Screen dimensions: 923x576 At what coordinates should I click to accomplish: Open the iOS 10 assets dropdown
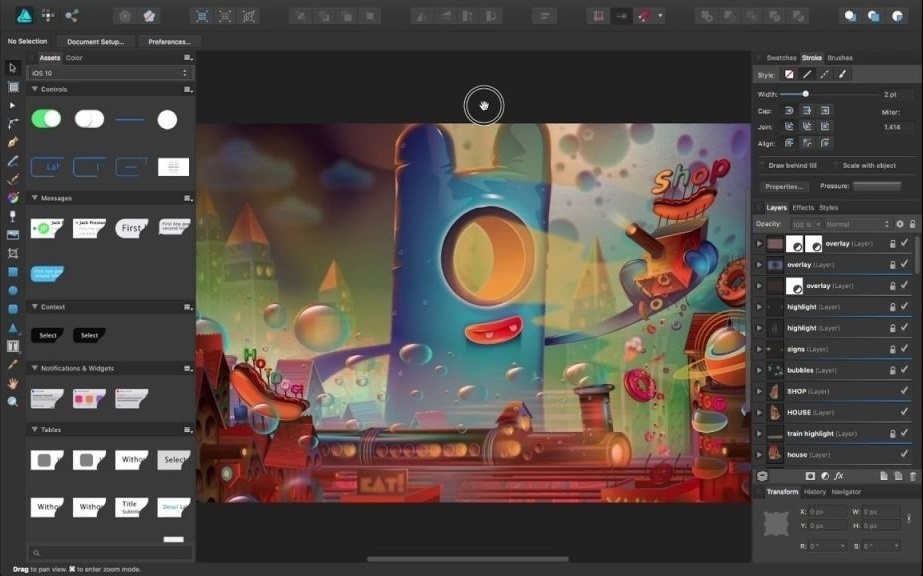click(x=110, y=72)
